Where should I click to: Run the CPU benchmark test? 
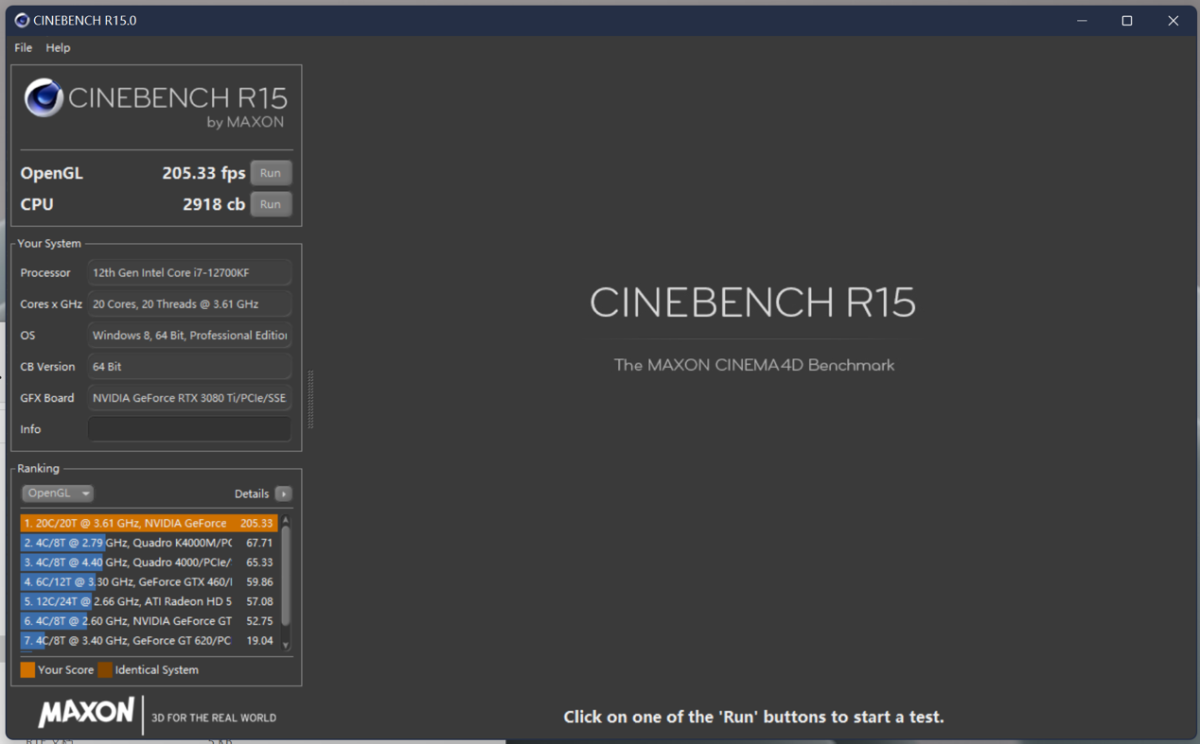tap(270, 204)
